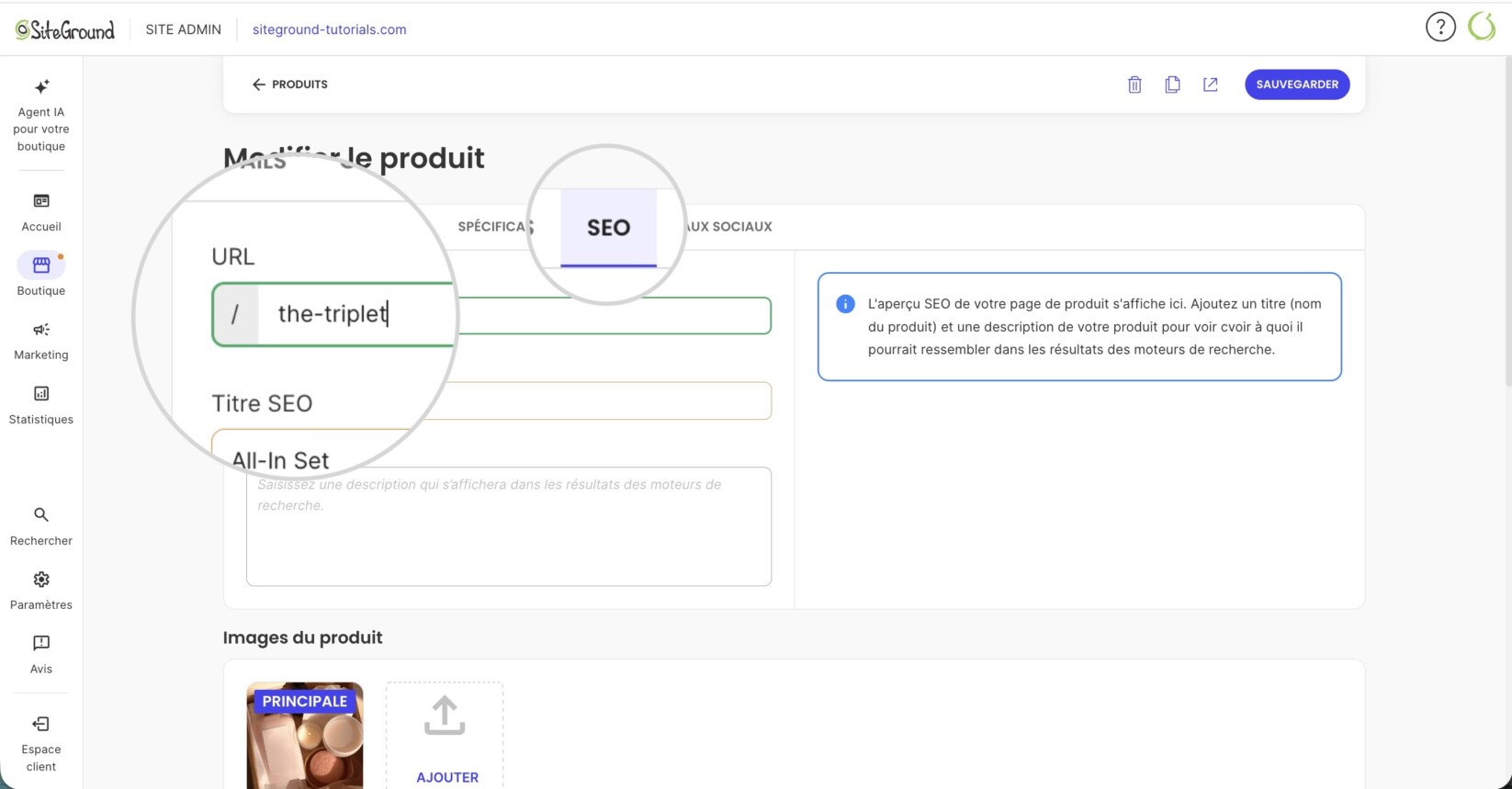Open the Boutique section
The width and height of the screenshot is (1512, 789).
coord(41,276)
